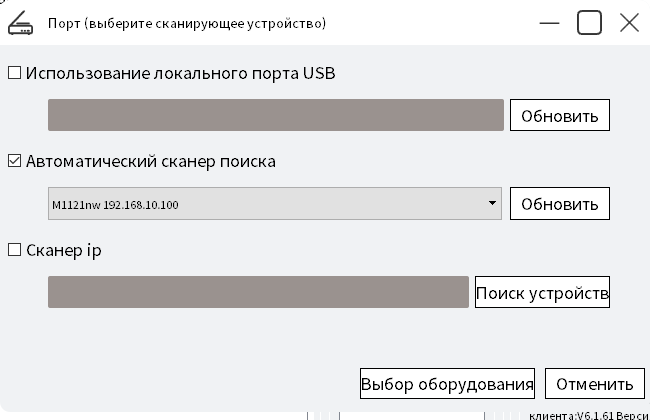Open the M1121nw 192.168.10.100 scanner combo box

pos(270,204)
